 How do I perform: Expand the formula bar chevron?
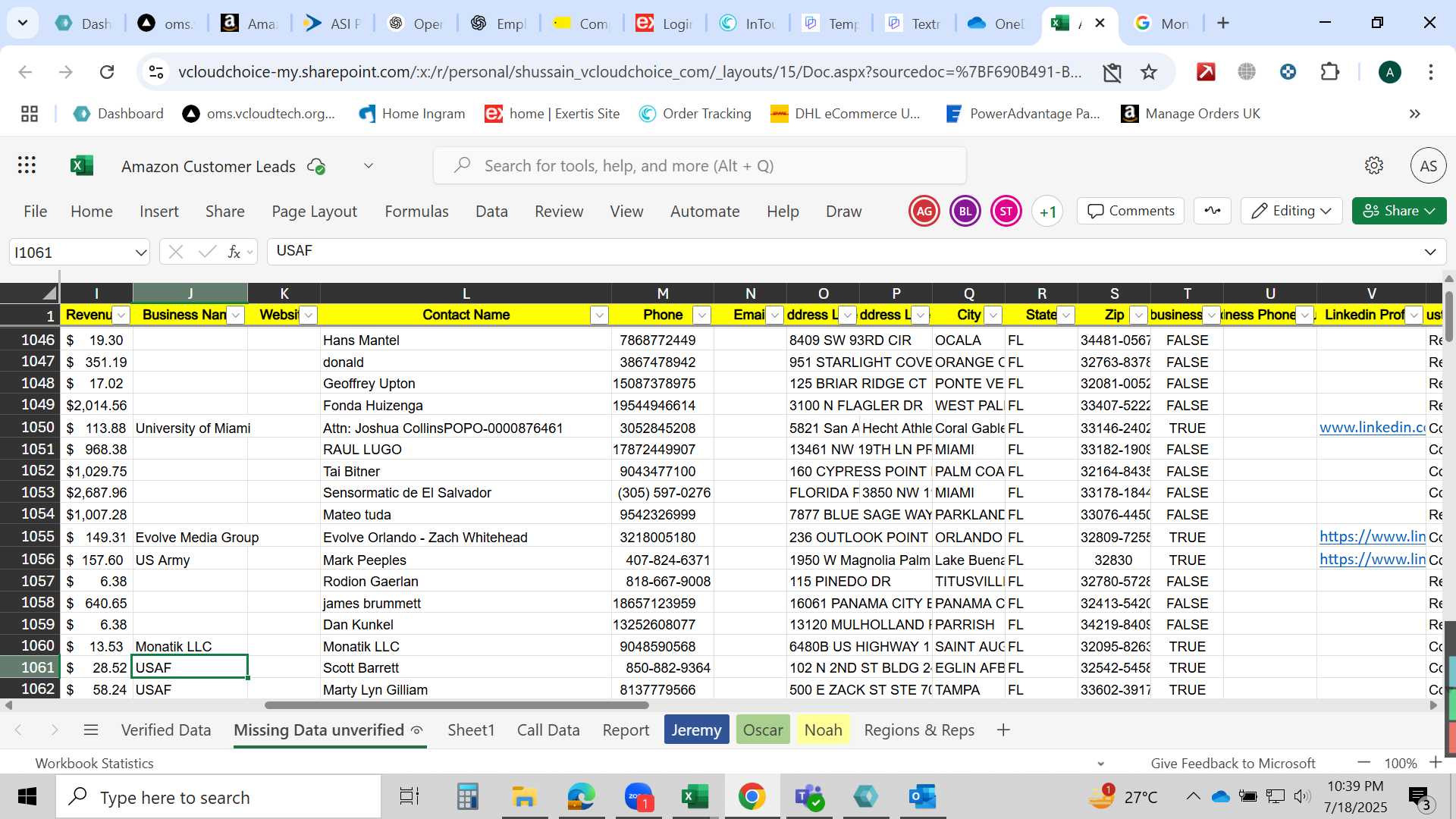click(x=1430, y=252)
